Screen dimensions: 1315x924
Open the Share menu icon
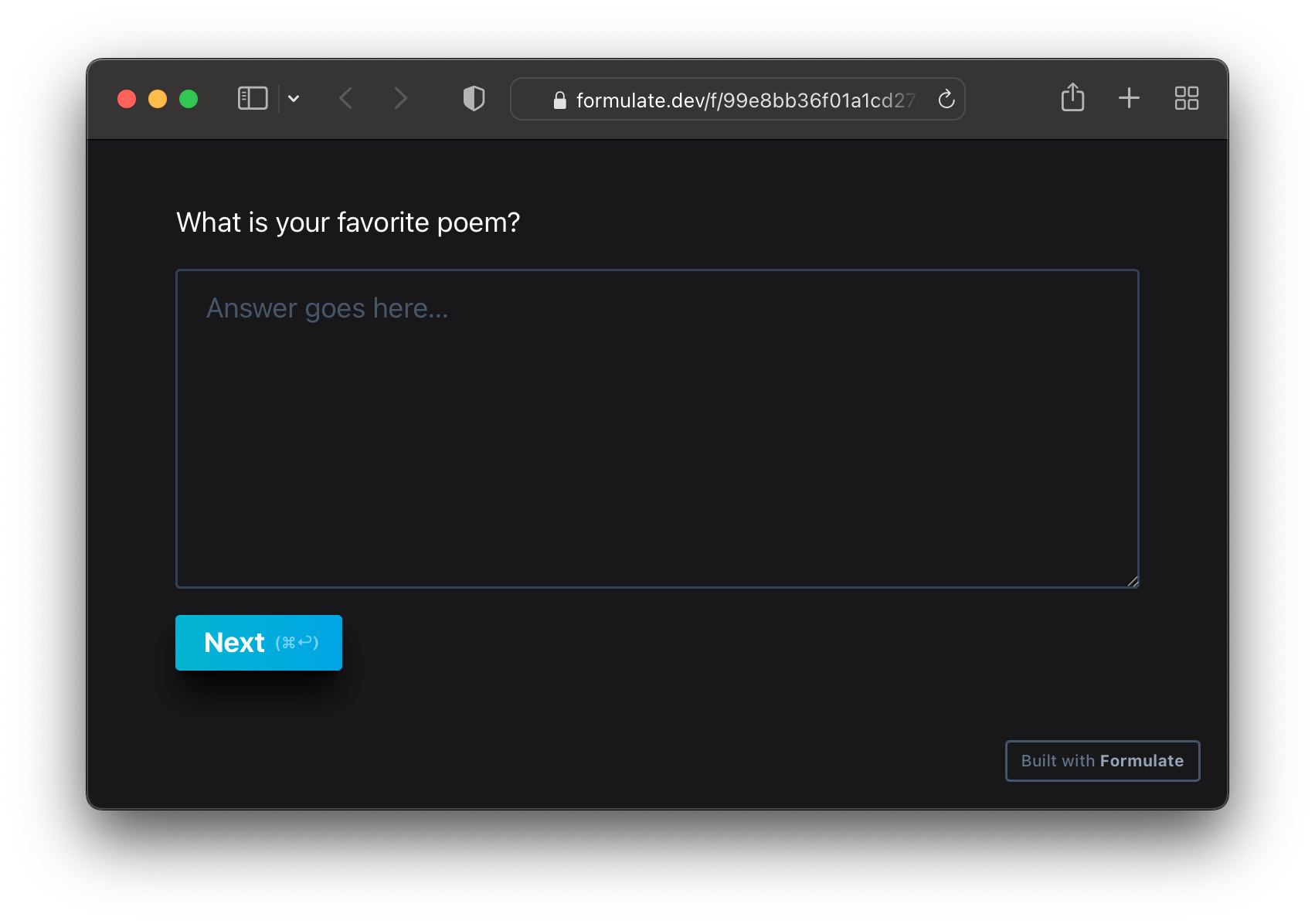click(x=1072, y=98)
